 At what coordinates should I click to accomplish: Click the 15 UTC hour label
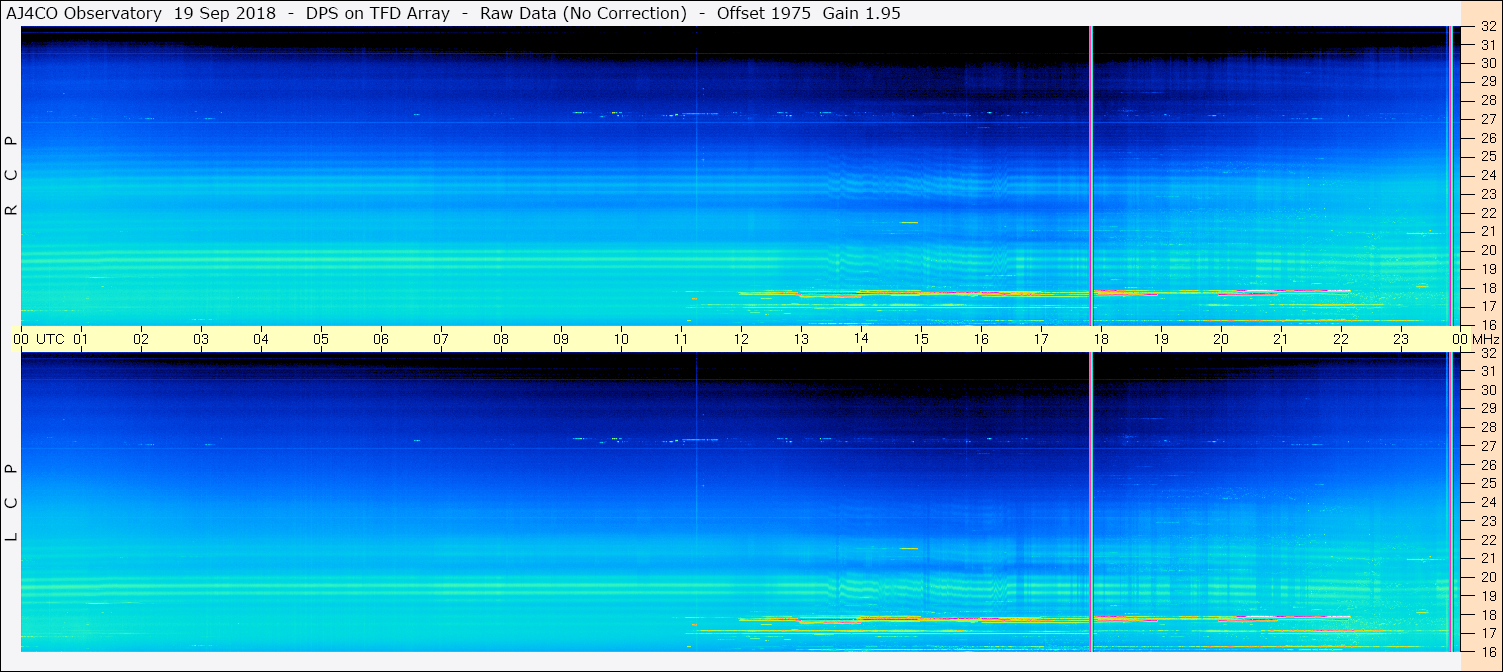(x=921, y=339)
